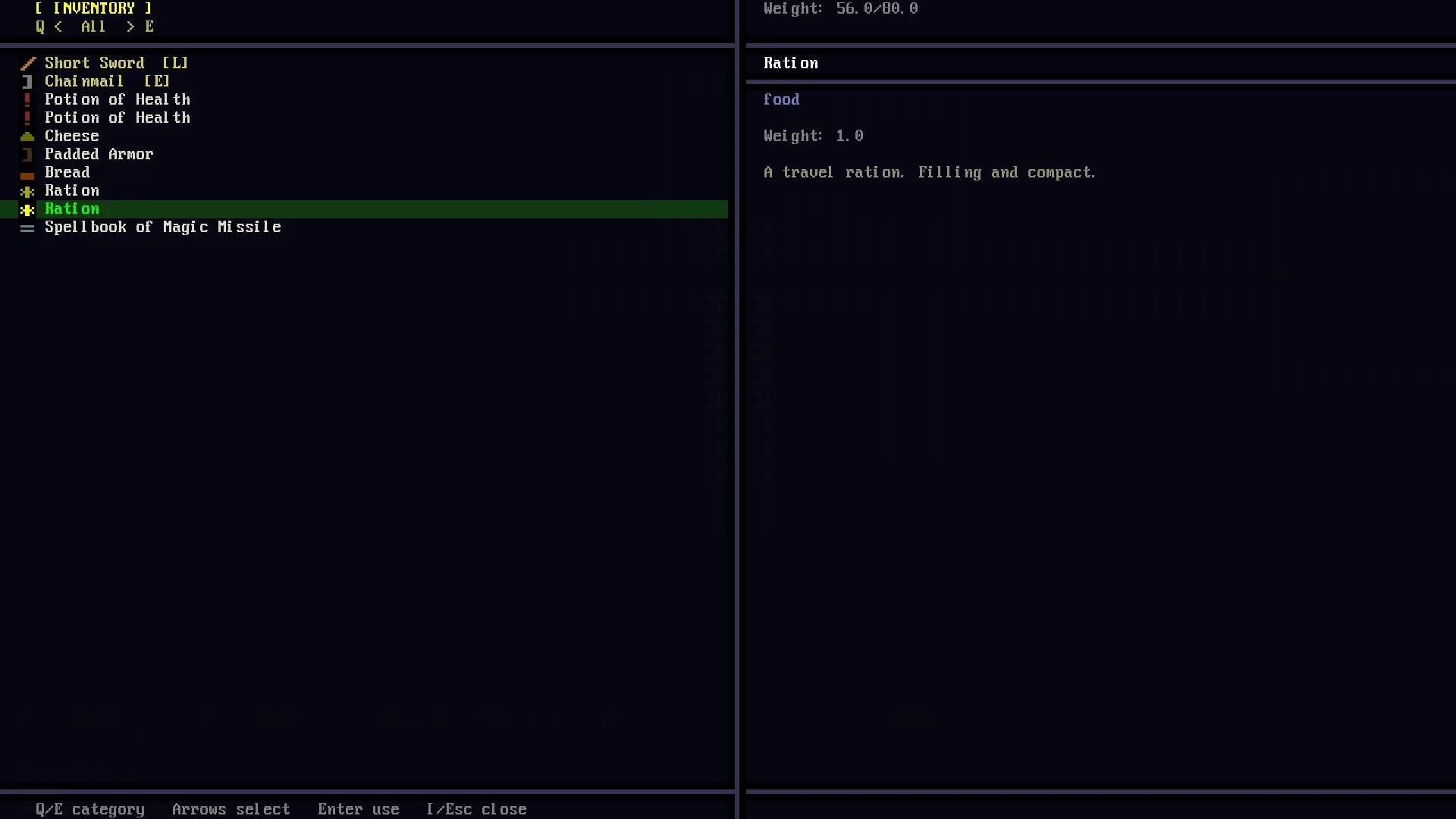Click the first Potion of Health icon
Viewport: 1456px width, 819px height.
(27, 100)
